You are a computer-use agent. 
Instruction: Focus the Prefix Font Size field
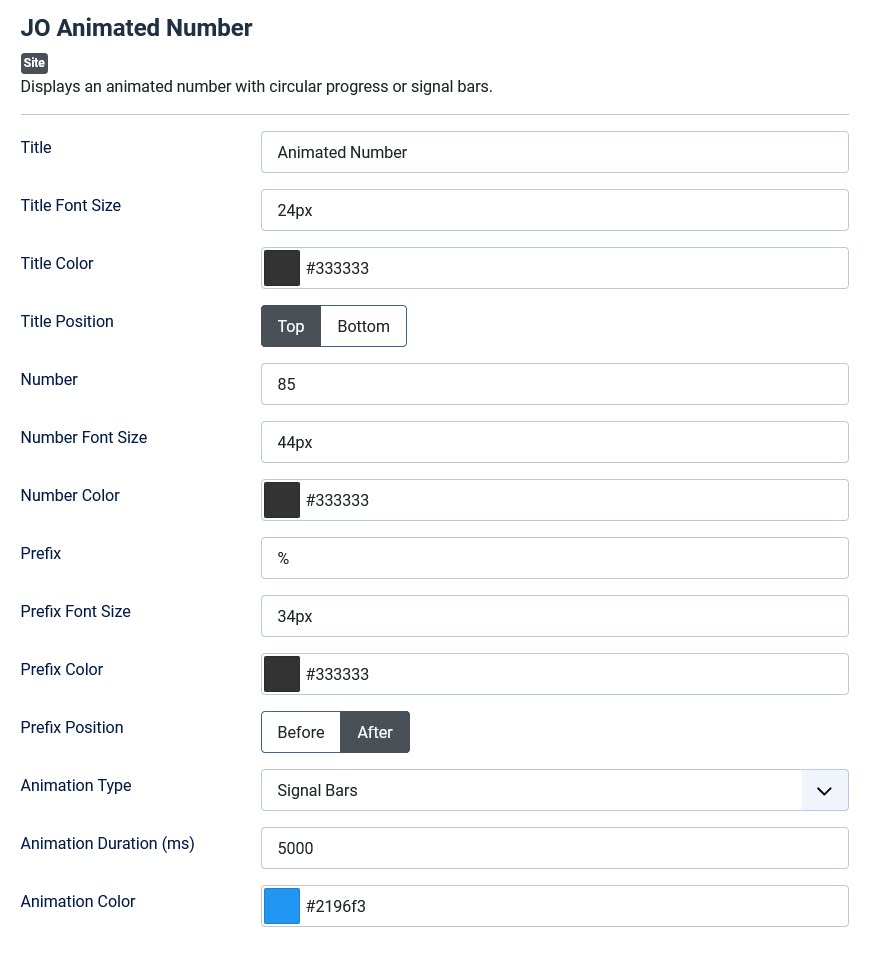point(554,616)
